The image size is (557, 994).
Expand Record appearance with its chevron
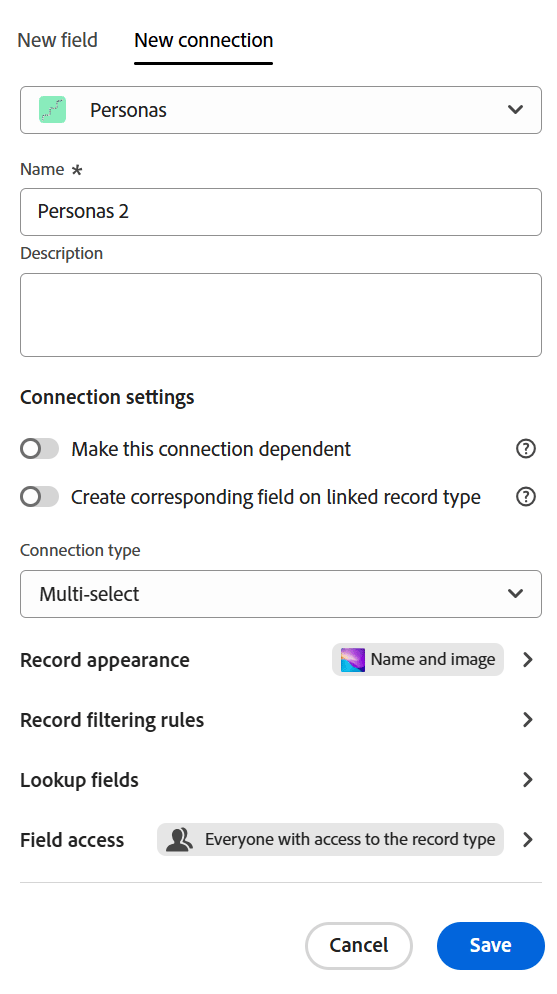coord(527,660)
